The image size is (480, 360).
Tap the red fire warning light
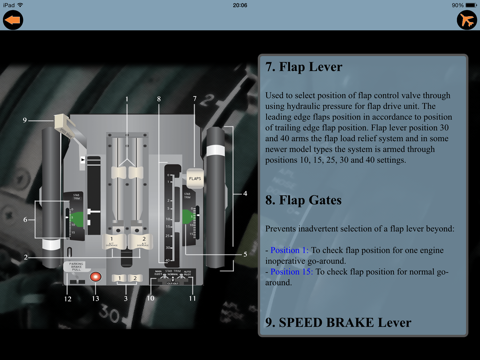[x=95, y=277]
